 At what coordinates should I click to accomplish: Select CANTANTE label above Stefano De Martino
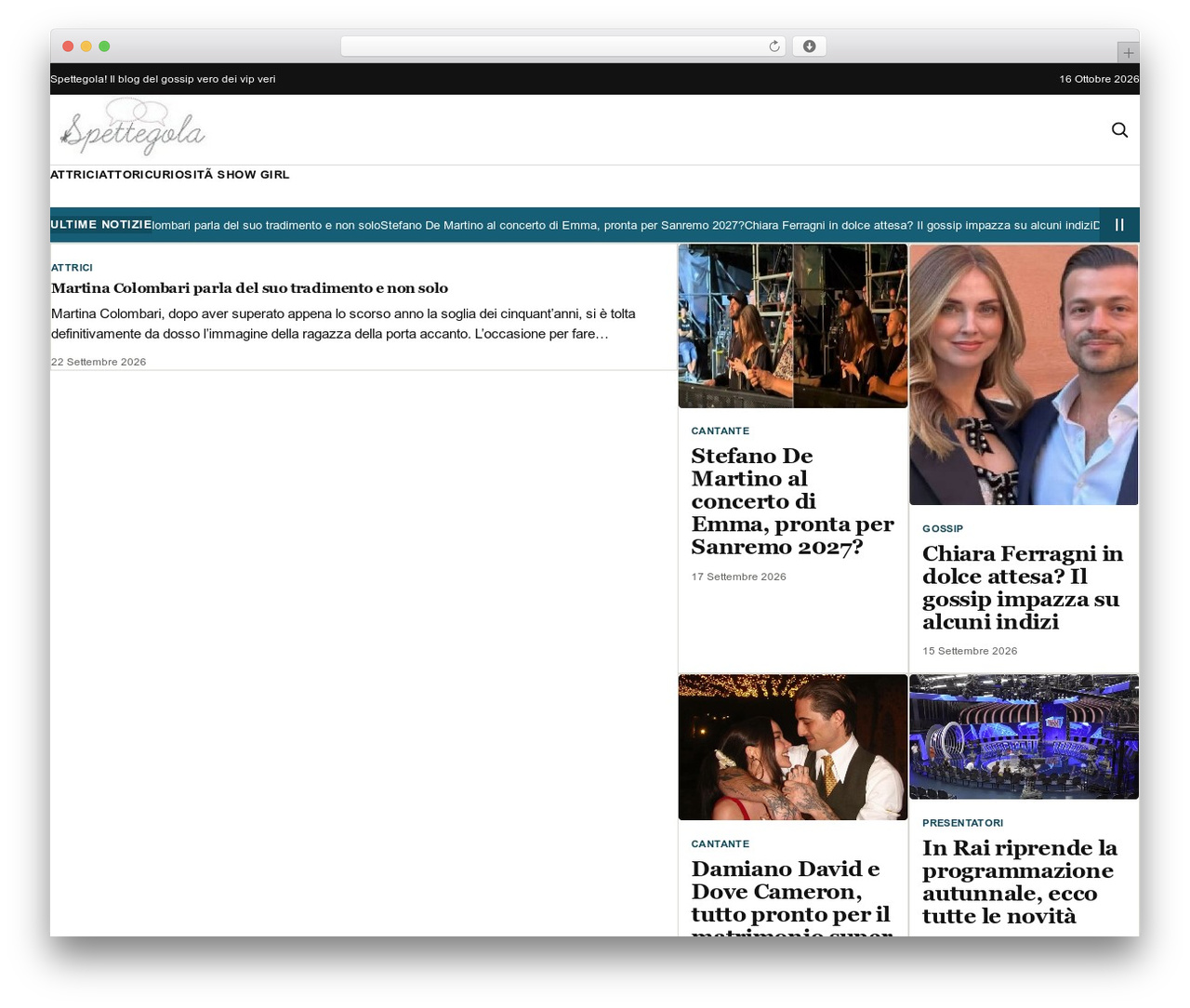point(721,431)
